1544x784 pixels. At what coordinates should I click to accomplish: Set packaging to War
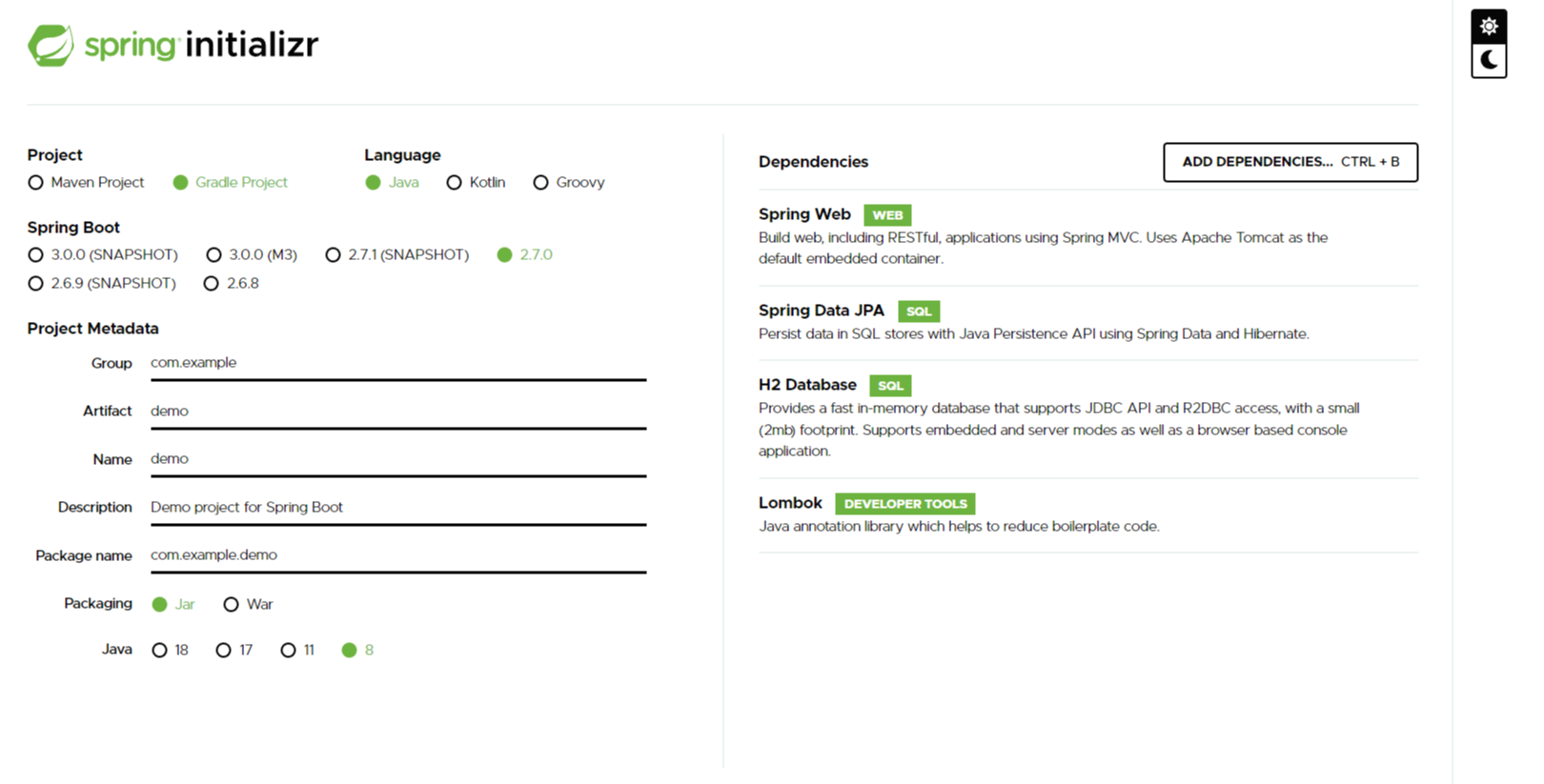coord(248,604)
